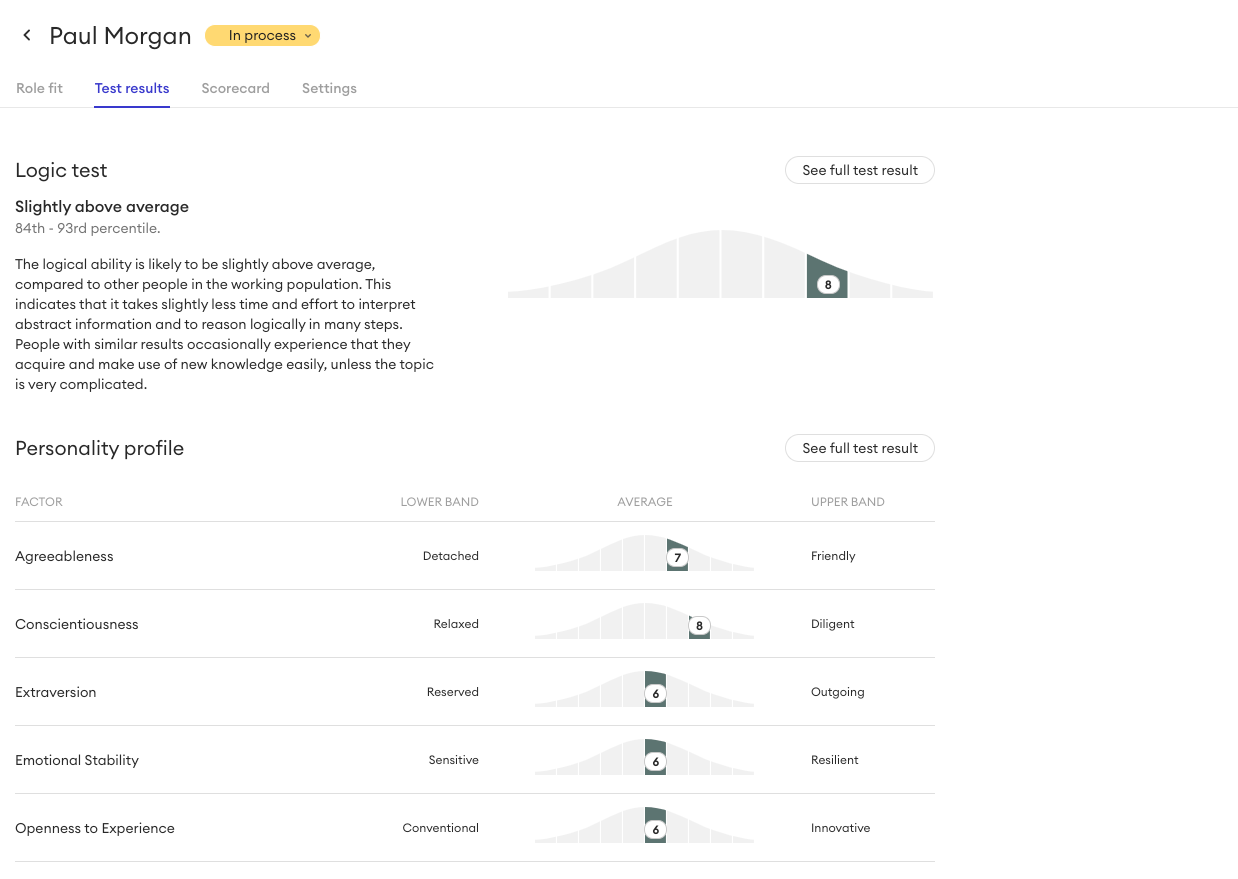Click Openness to Experience score marker 6
Viewport: 1238px width, 879px height.
point(656,830)
